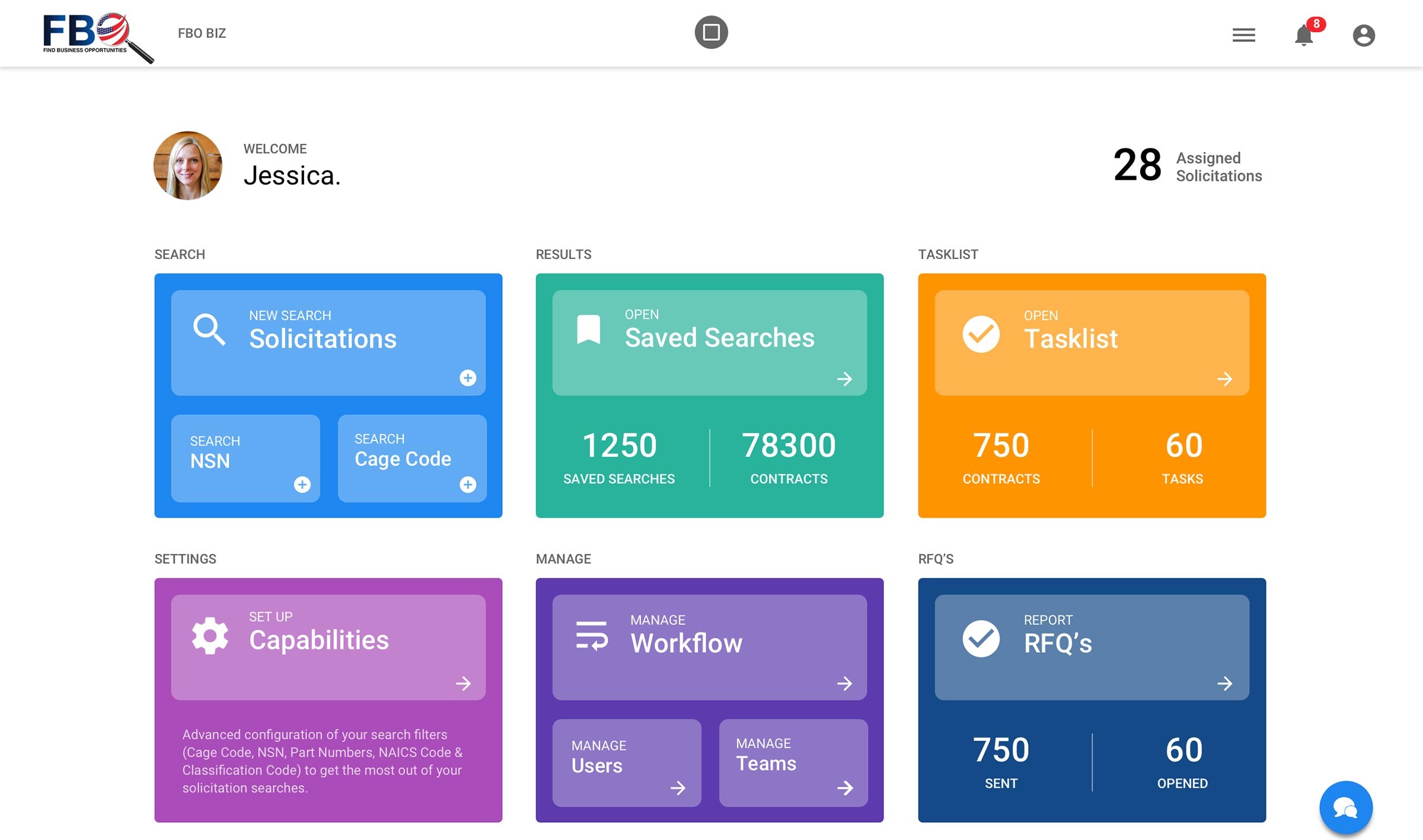Click the plus icon on Solicitations card

click(468, 378)
